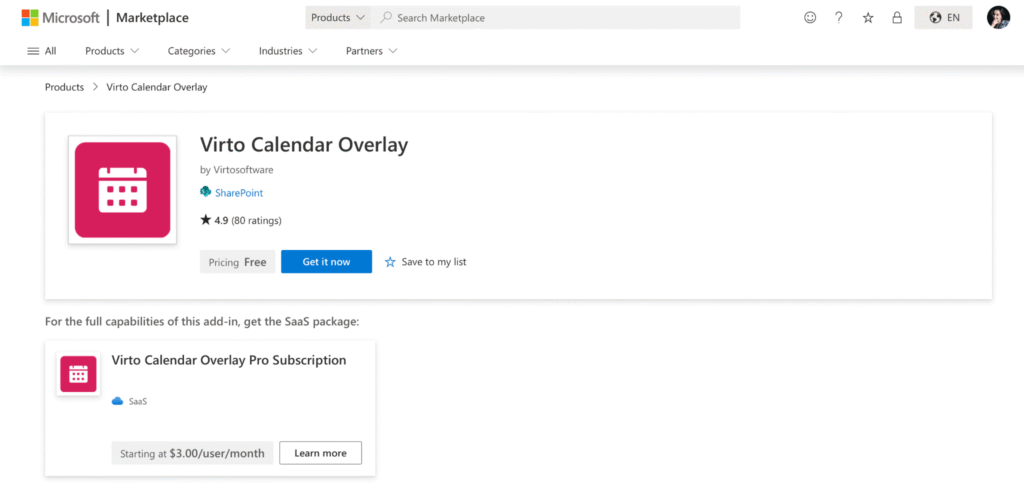The image size is (1024, 492).
Task: Click the Starting at $3.00/user/month label
Action: [x=192, y=453]
